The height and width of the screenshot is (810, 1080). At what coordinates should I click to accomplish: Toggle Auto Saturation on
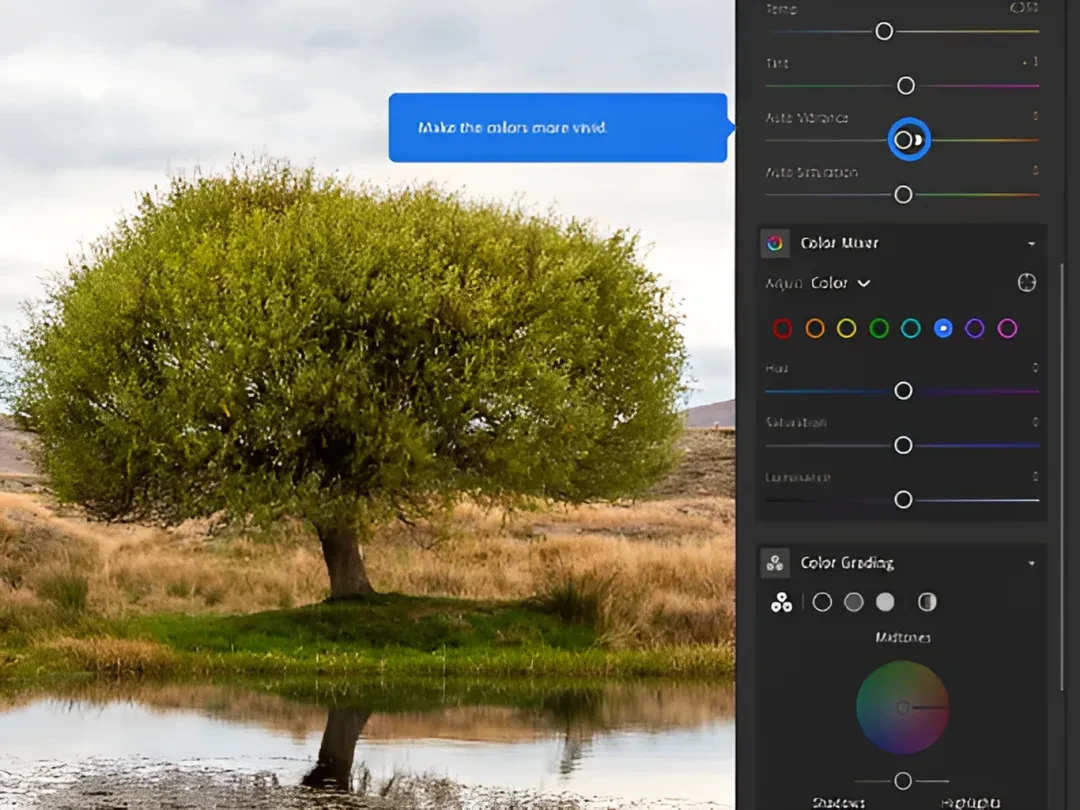[x=903, y=193]
